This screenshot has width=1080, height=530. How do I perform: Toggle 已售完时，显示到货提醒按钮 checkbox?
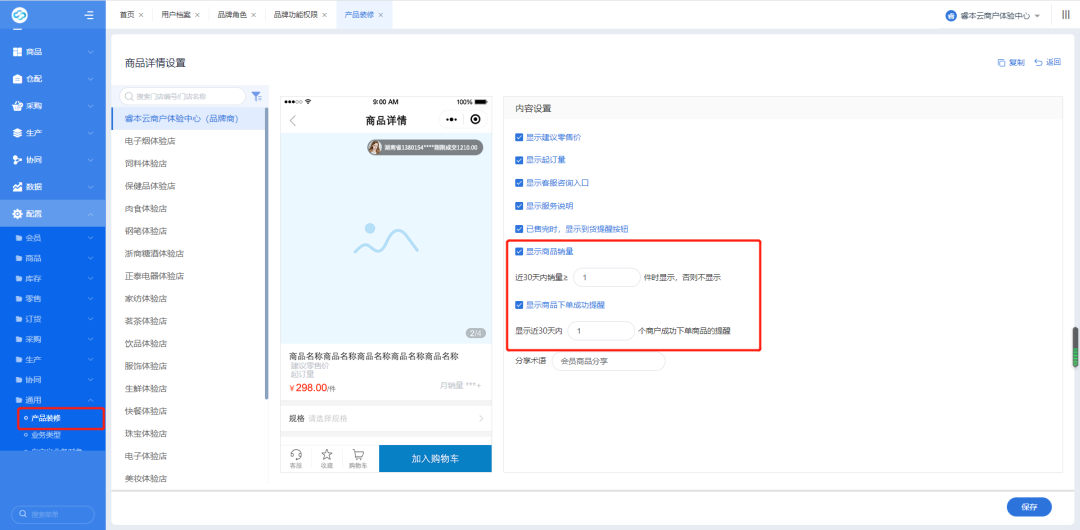519,229
